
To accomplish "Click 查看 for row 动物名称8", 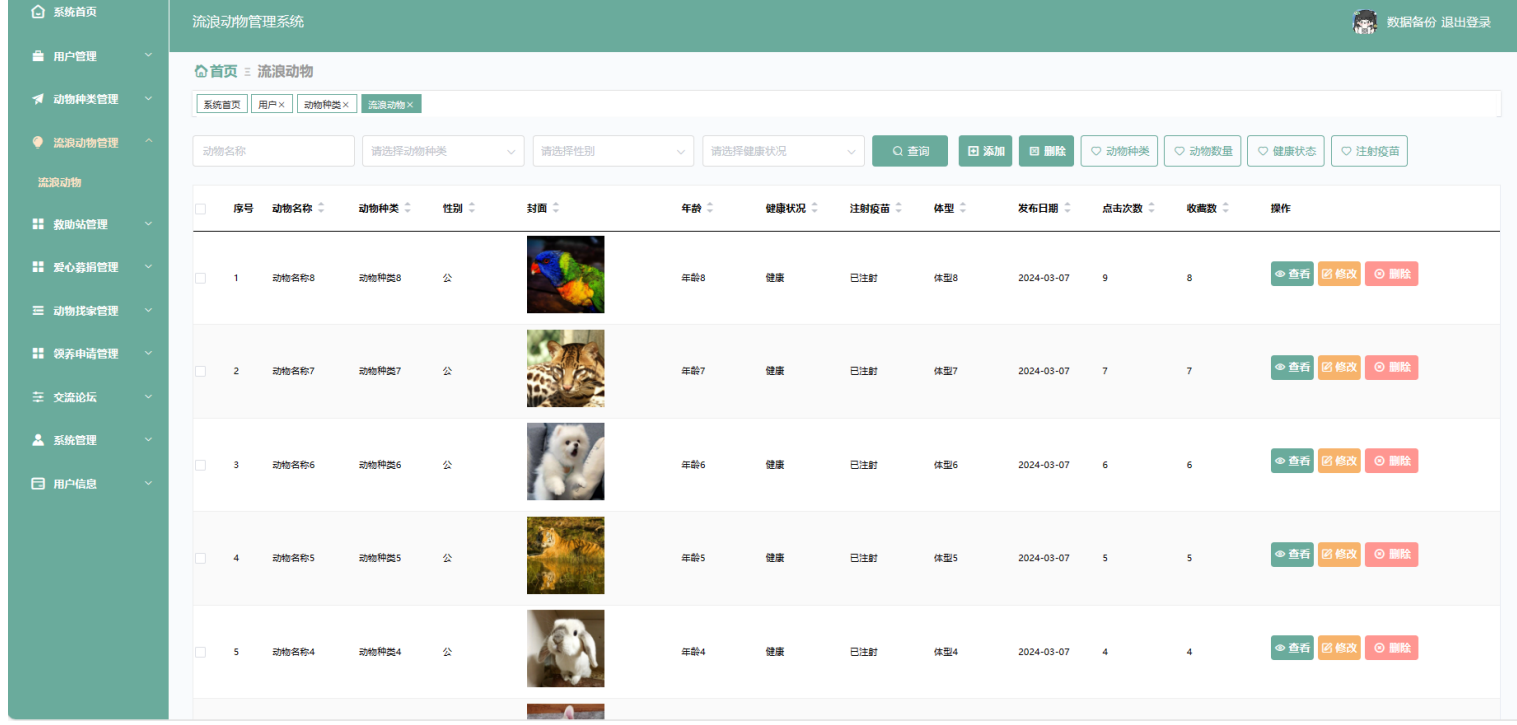I will [1292, 274].
